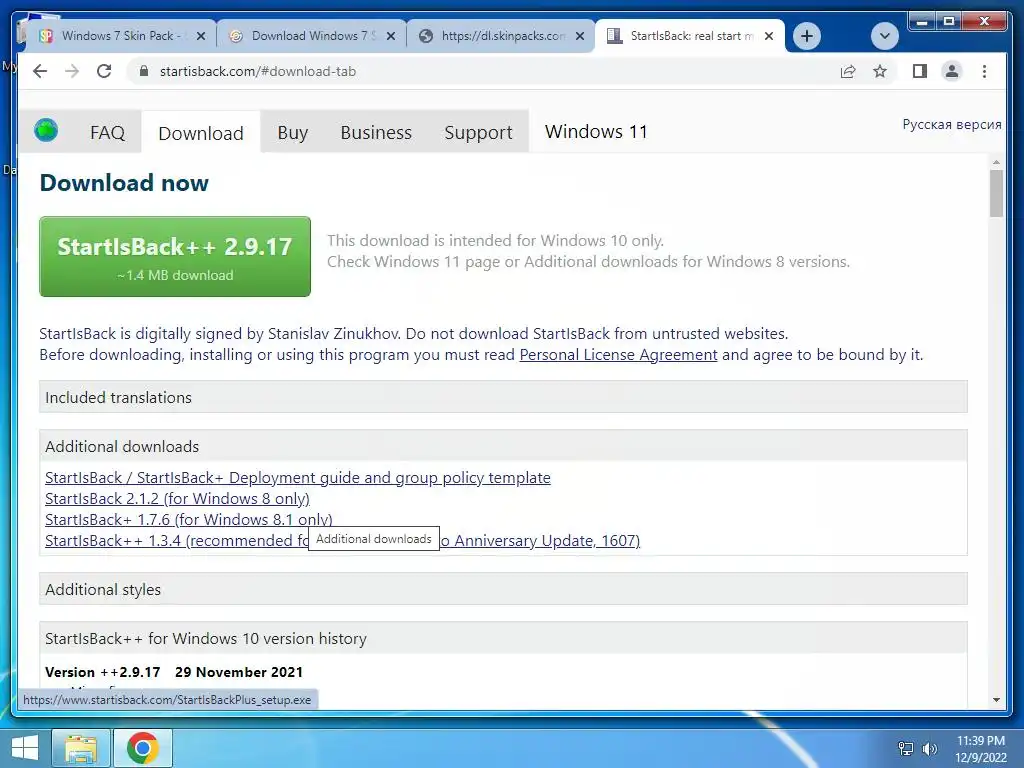Click the green globe home icon

[46, 130]
